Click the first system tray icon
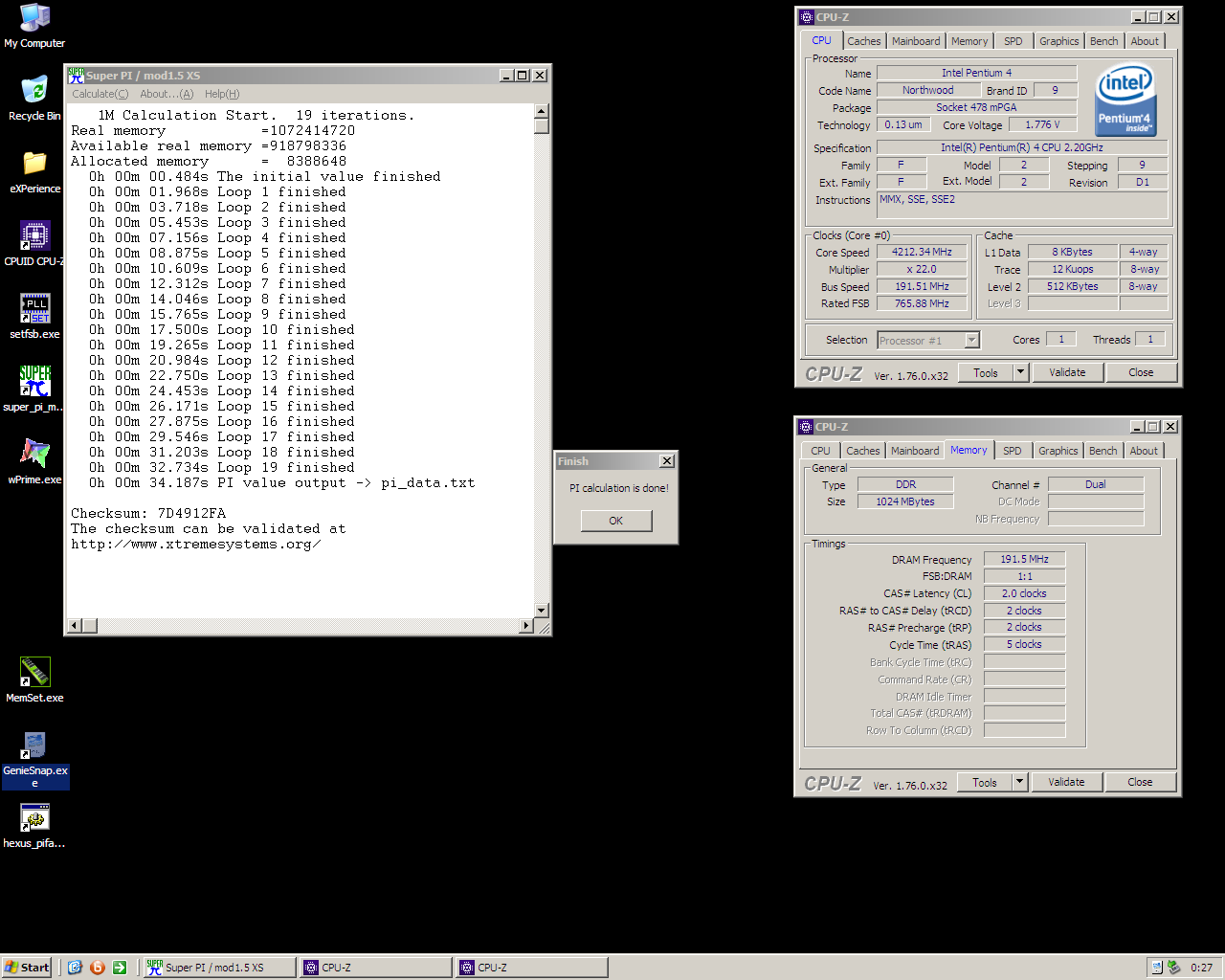Image resolution: width=1225 pixels, height=980 pixels. tap(1156, 968)
